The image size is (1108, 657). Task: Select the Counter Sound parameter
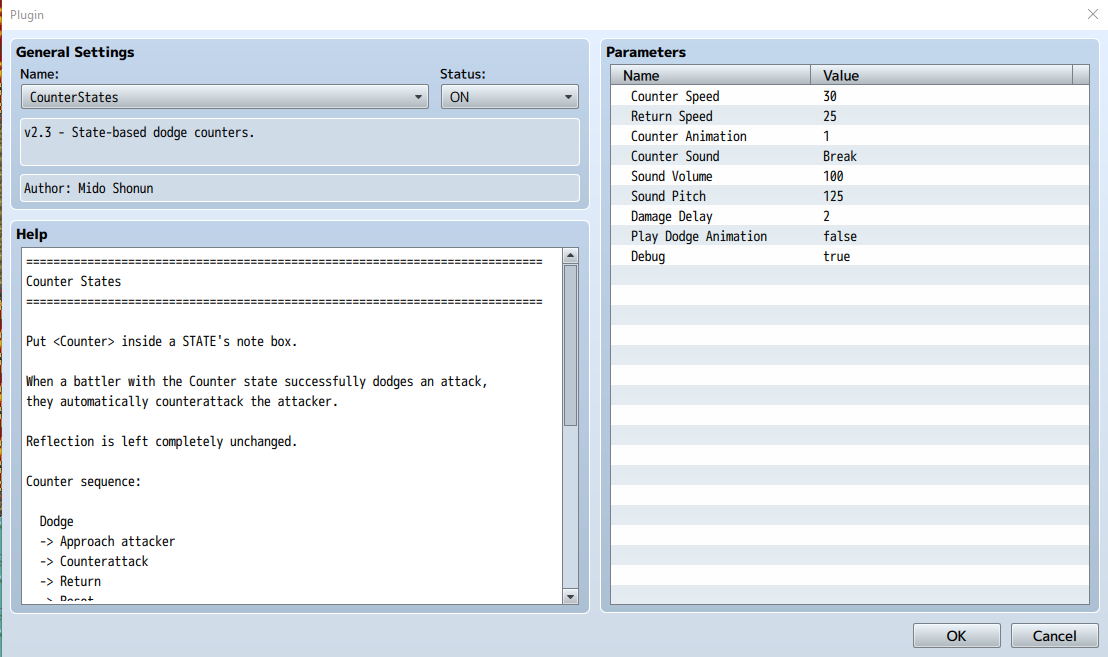pyautogui.click(x=849, y=156)
